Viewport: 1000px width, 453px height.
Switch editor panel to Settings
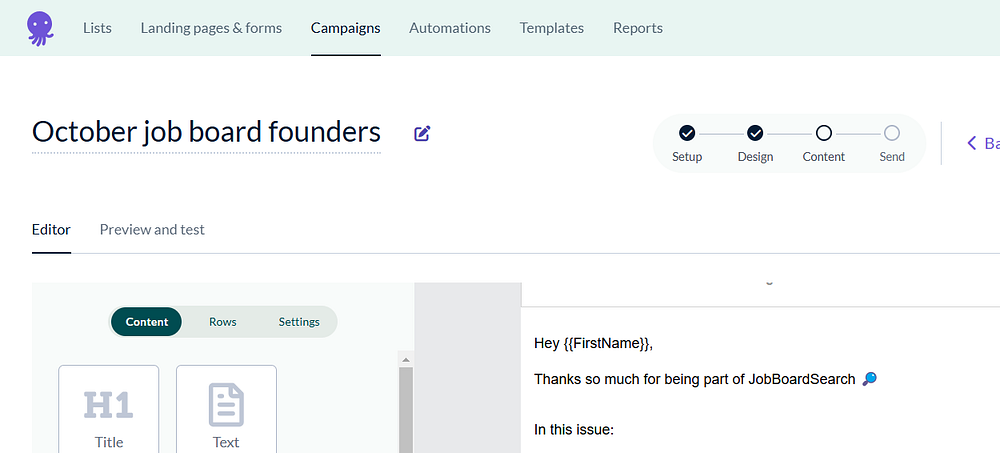pyautogui.click(x=299, y=322)
